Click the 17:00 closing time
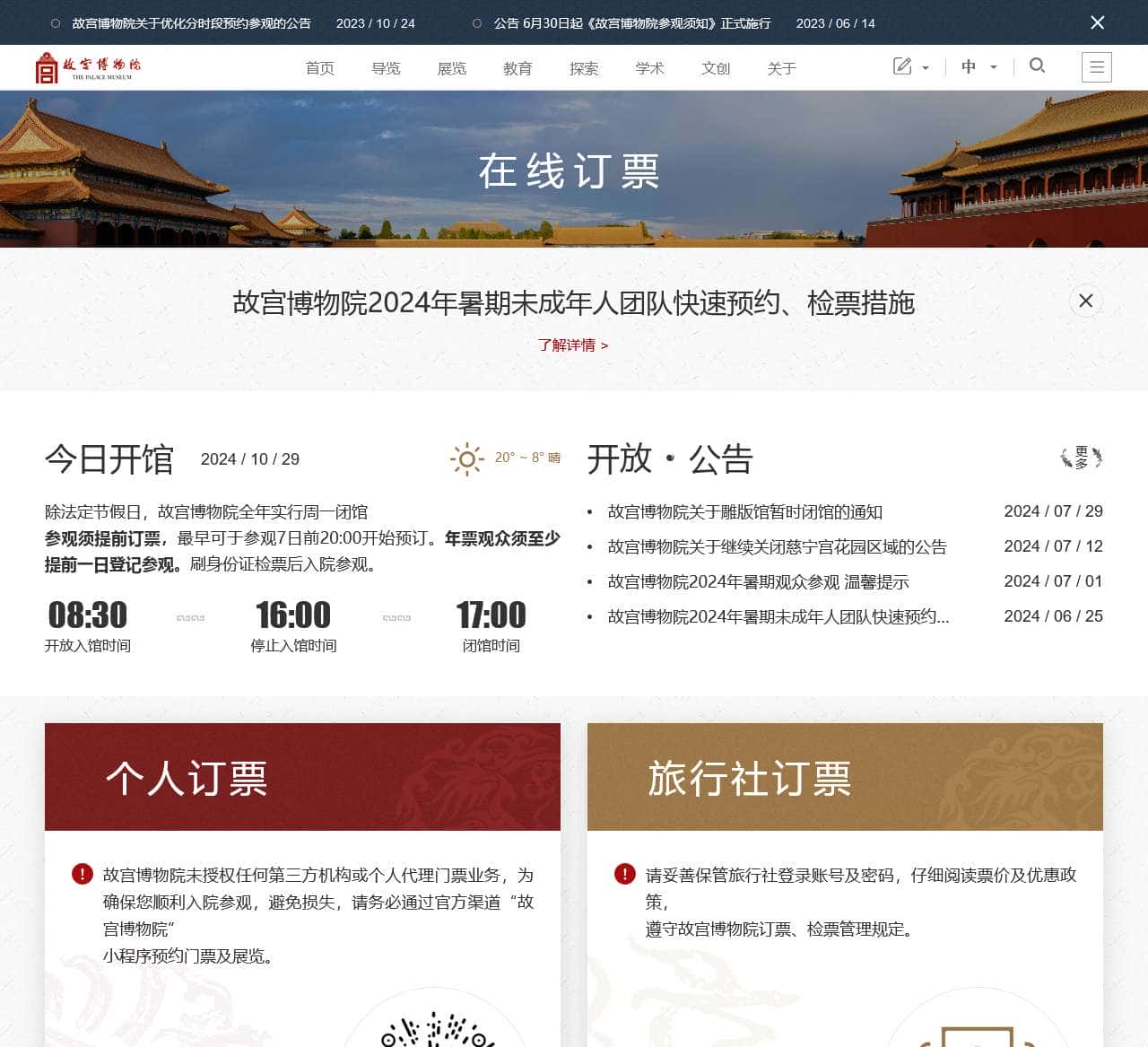The image size is (1148, 1047). click(x=491, y=615)
